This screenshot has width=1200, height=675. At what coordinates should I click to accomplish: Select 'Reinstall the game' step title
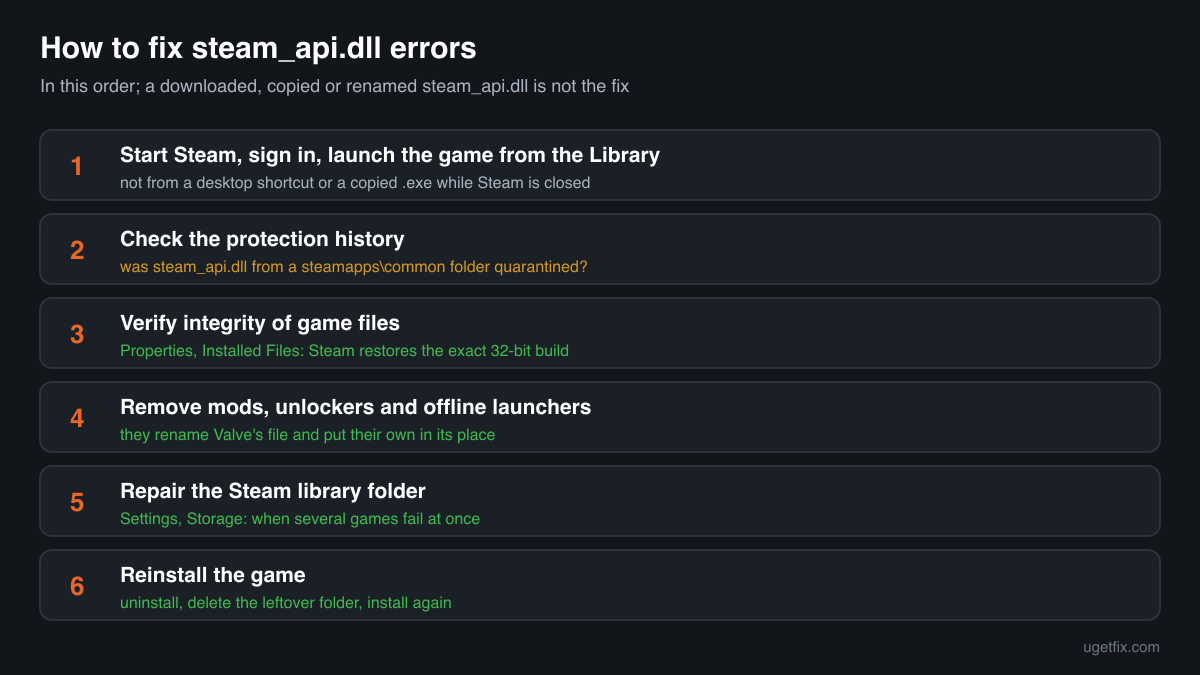213,575
